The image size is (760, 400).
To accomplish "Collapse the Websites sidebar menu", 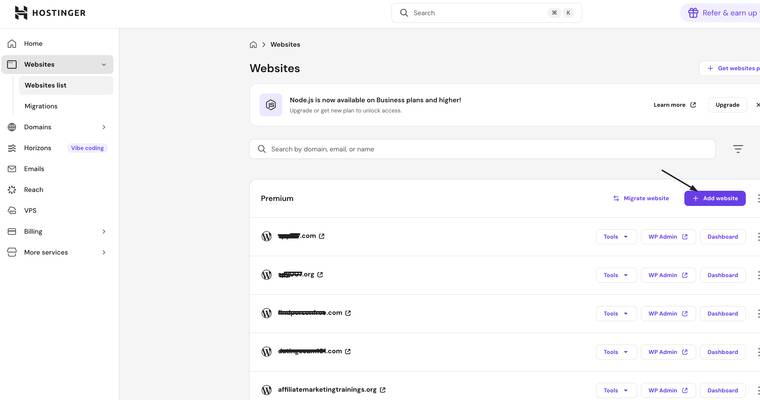I will [x=104, y=65].
